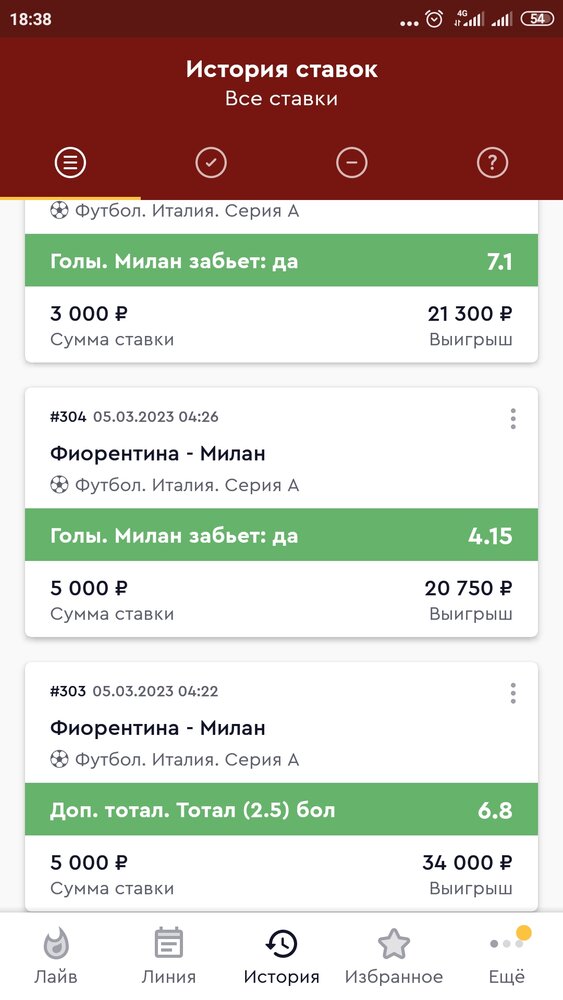563x1000 pixels.
Task: Open the 4.15 odds Милан забьет bet
Action: pyautogui.click(x=281, y=535)
